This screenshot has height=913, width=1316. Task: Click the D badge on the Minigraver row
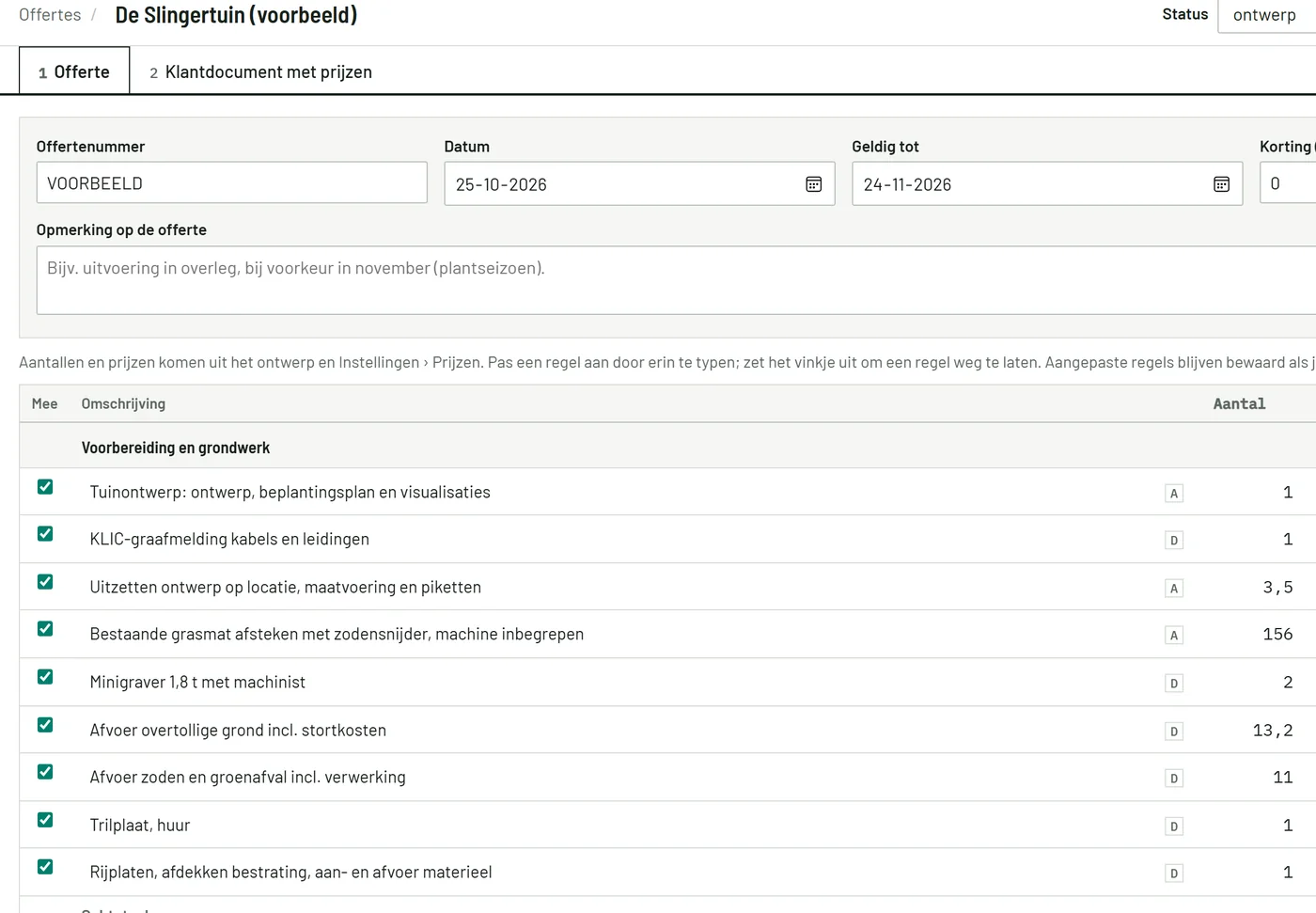coord(1174,684)
